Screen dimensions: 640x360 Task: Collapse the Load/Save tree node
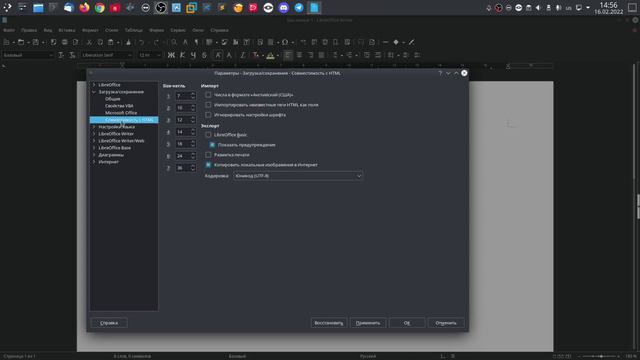[94, 92]
